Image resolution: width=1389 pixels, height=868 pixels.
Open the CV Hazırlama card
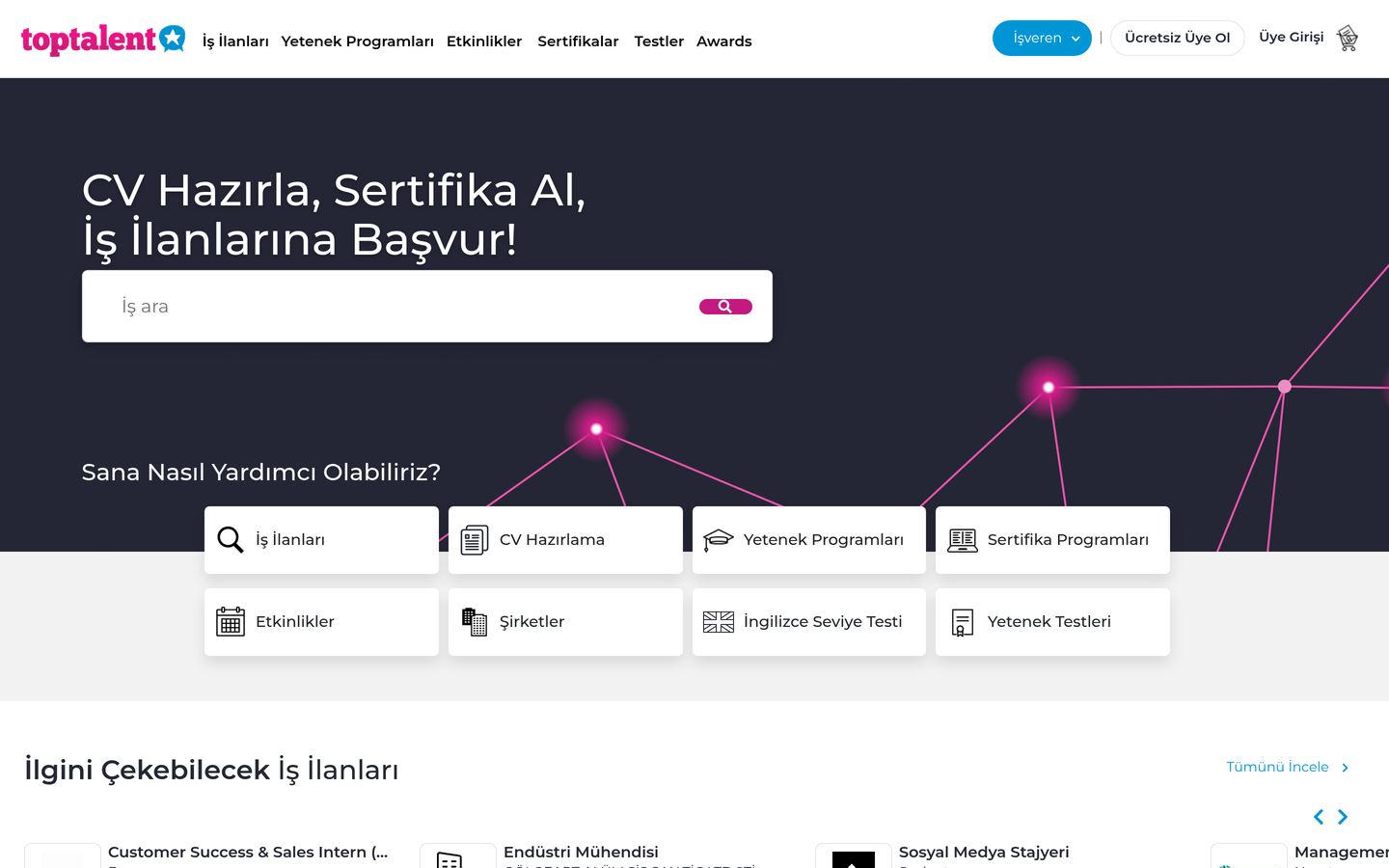565,540
